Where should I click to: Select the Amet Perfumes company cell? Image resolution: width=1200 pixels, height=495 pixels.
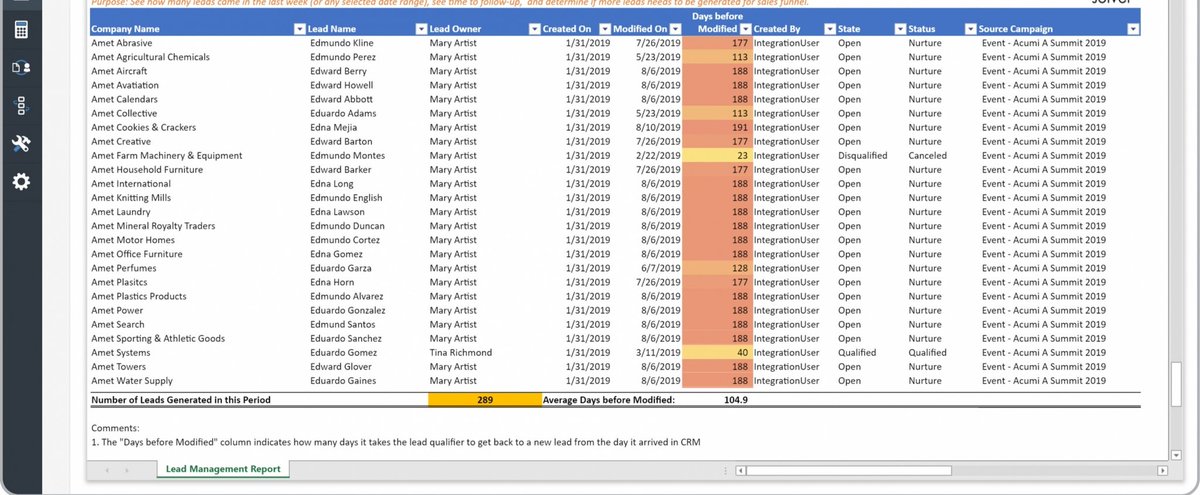[x=124, y=268]
